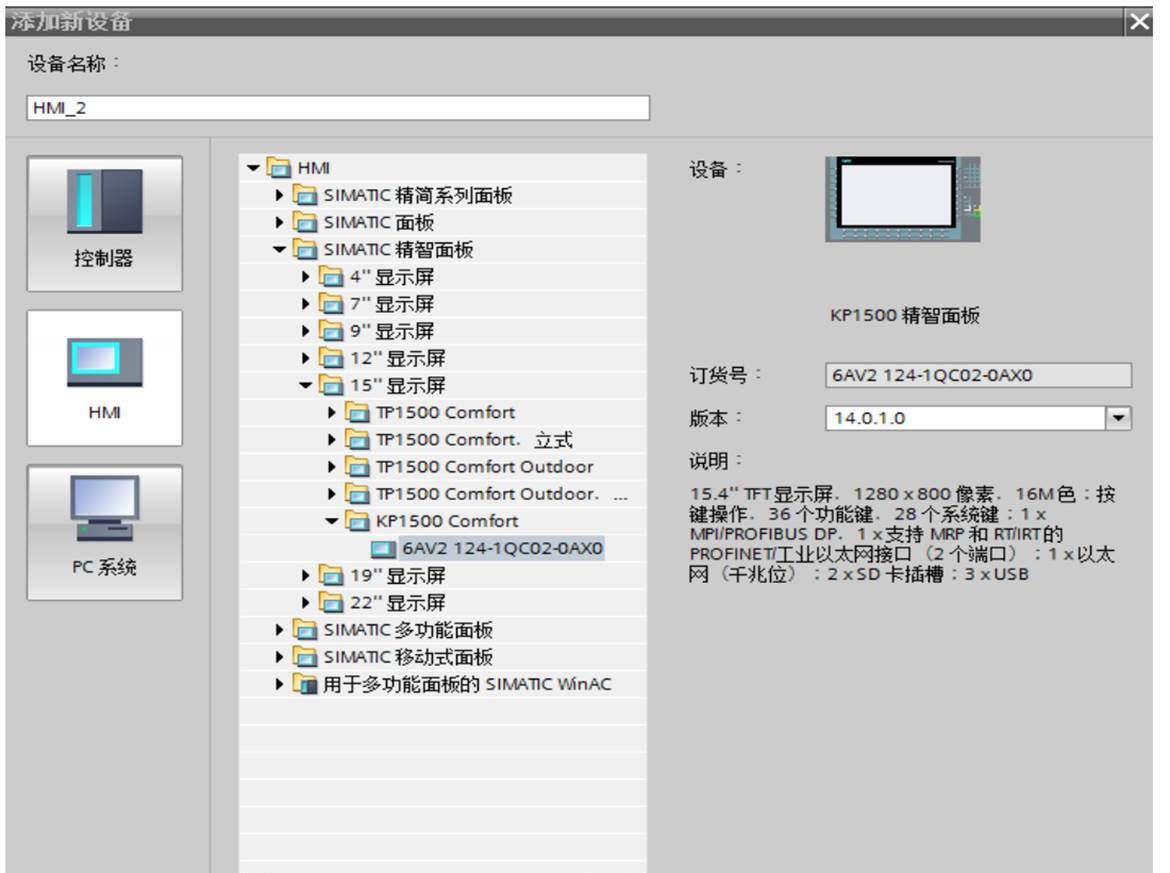Screen dimensions: 1170x873
Task: Click SIMATIC 精智面板 folder icon
Action: pos(305,249)
